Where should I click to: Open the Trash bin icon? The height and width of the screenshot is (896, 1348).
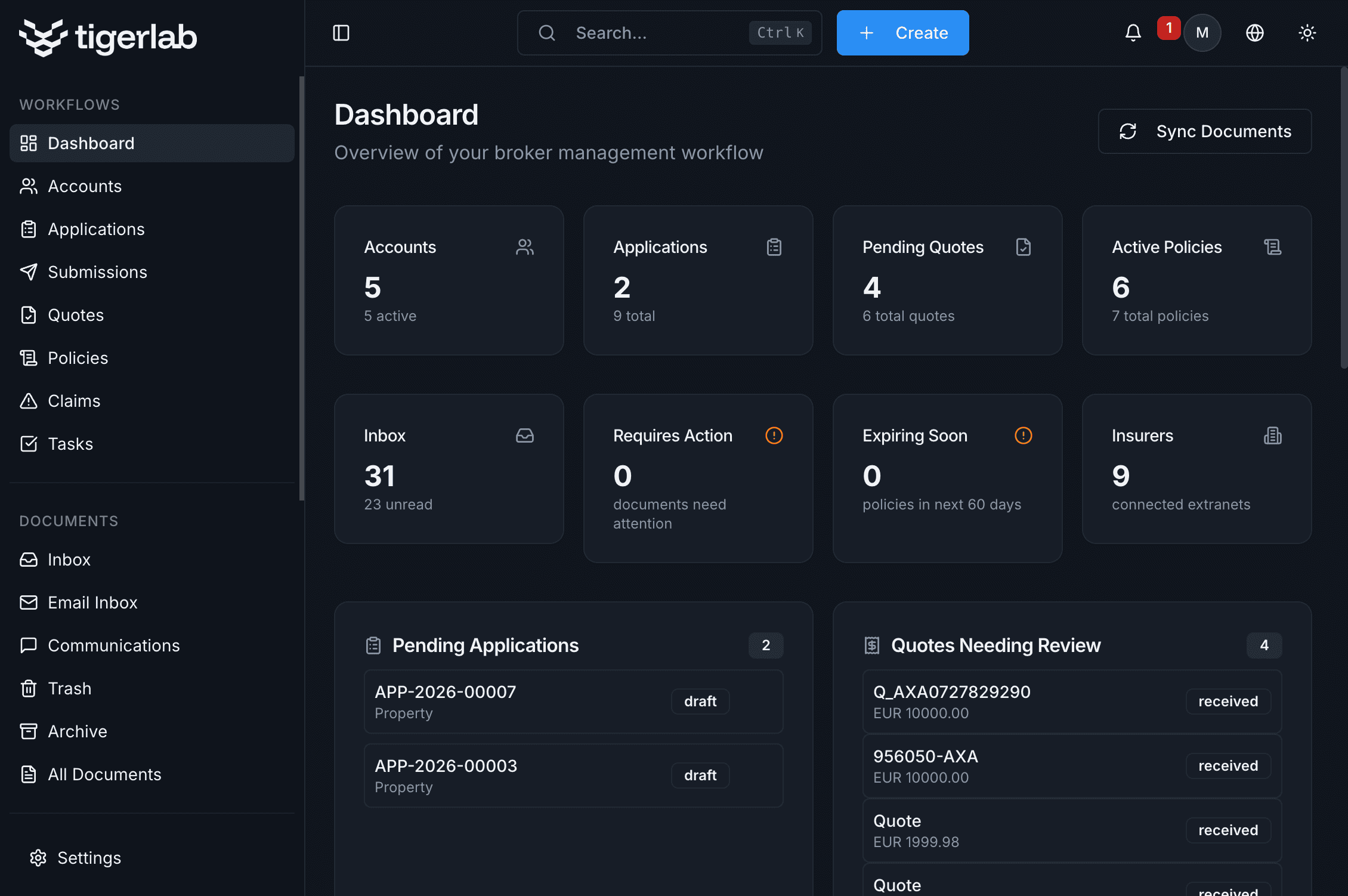(29, 688)
